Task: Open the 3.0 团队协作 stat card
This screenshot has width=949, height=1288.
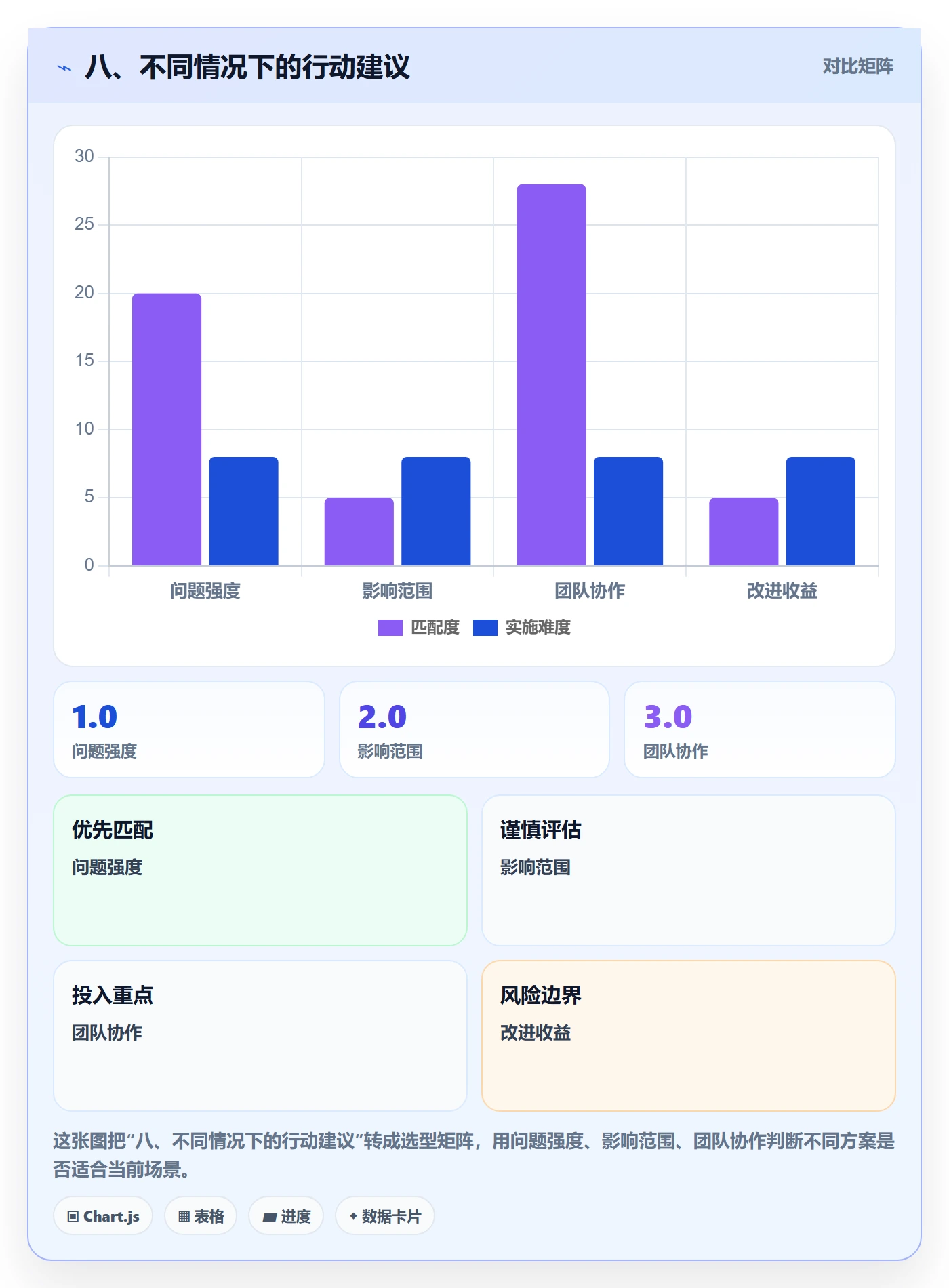Action: [x=760, y=729]
